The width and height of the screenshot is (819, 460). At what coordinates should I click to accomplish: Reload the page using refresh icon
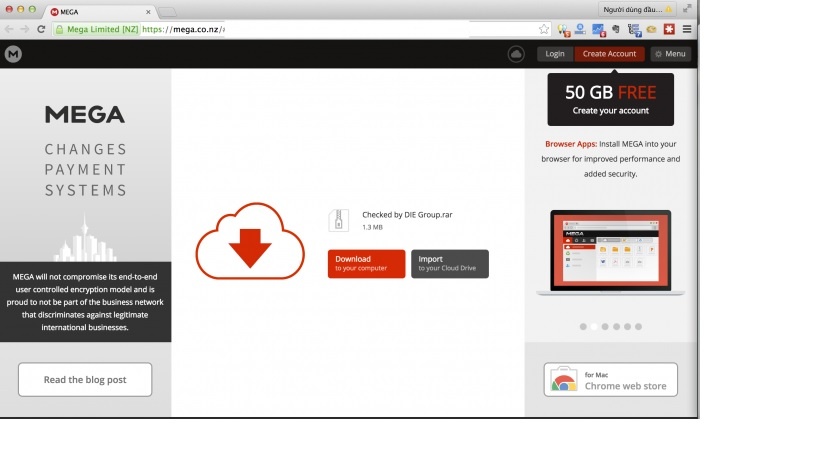[x=41, y=29]
